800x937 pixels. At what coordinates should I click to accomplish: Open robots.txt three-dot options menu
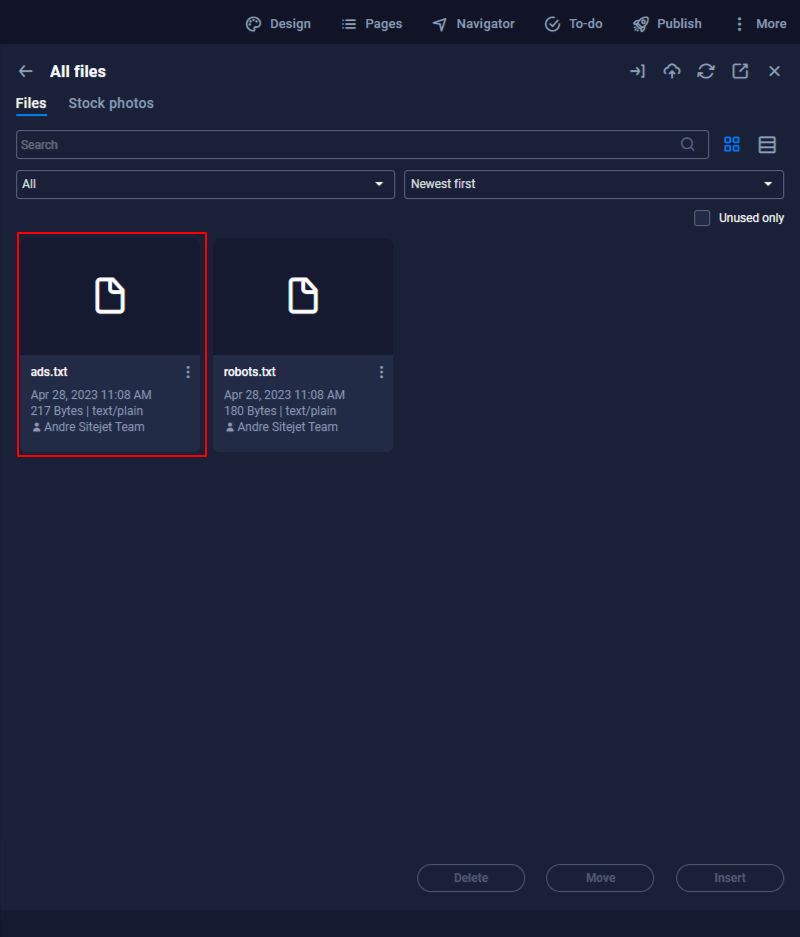point(381,372)
